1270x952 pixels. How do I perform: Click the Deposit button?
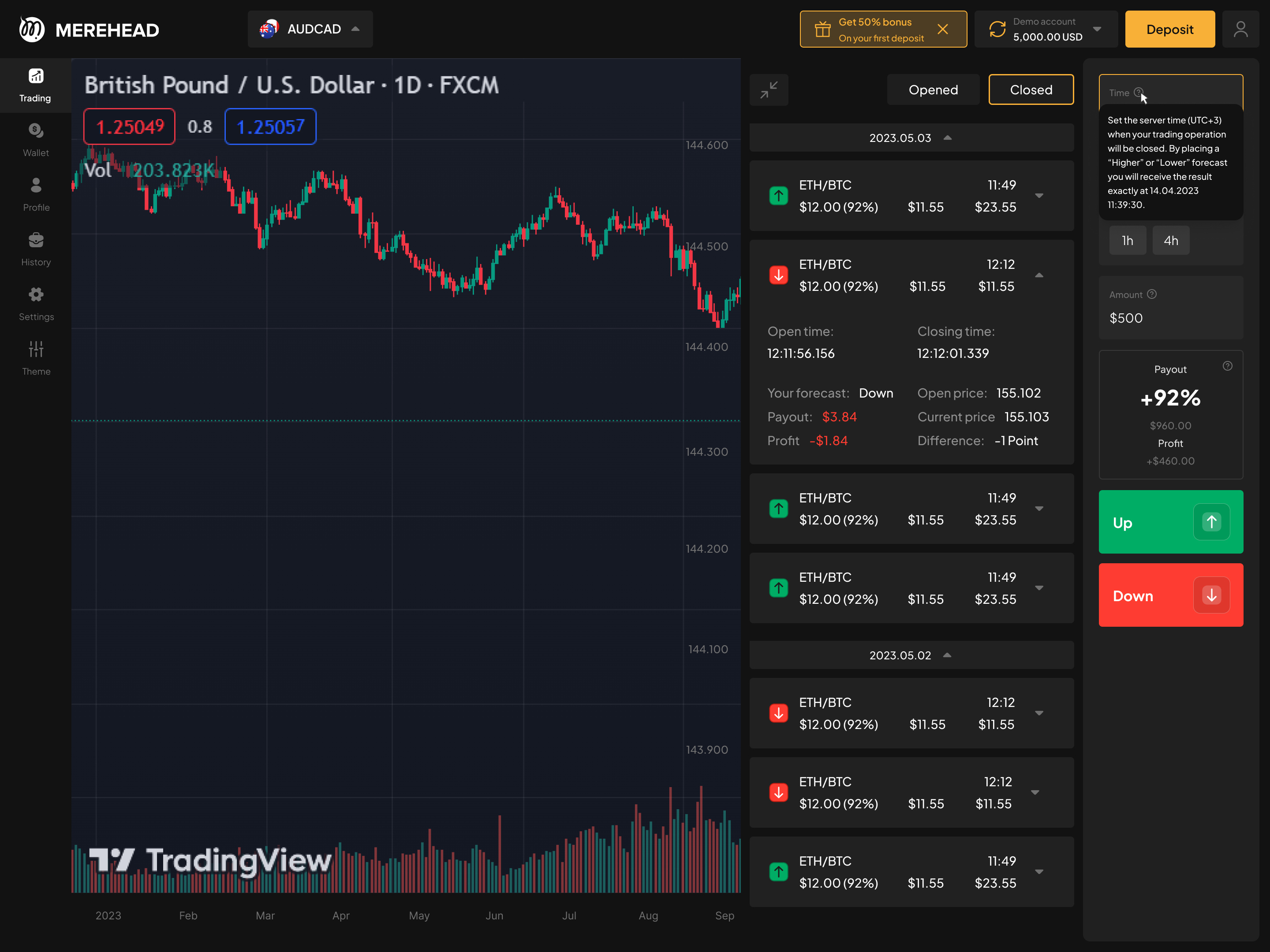(1169, 29)
